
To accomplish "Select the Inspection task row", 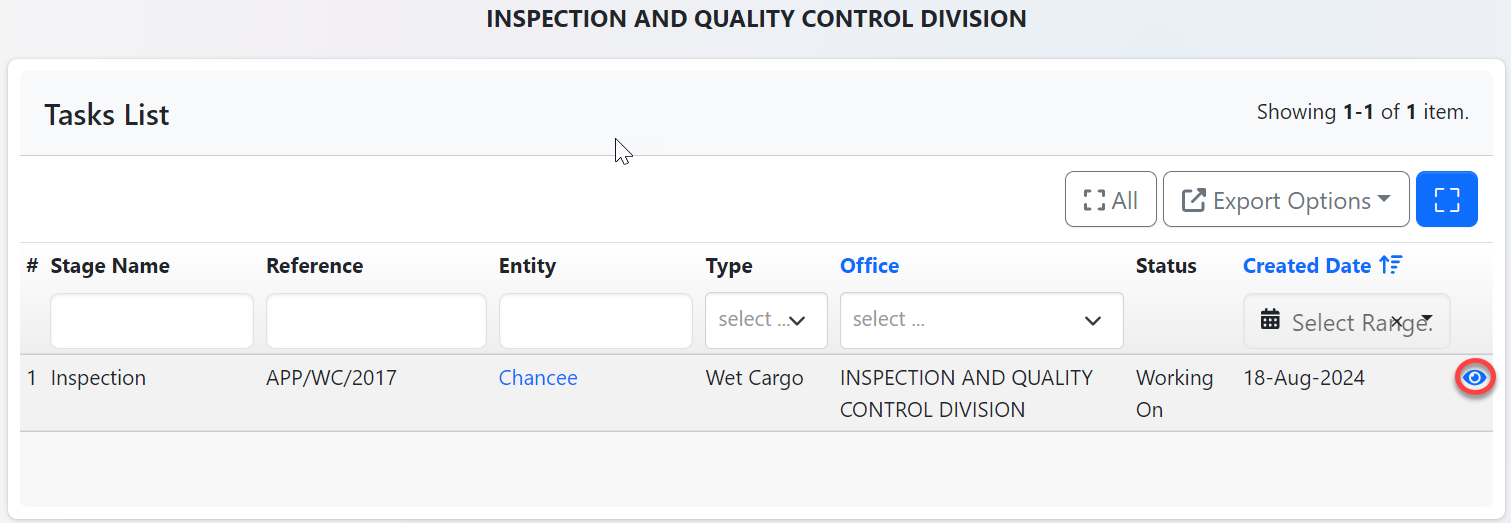I will tap(98, 378).
